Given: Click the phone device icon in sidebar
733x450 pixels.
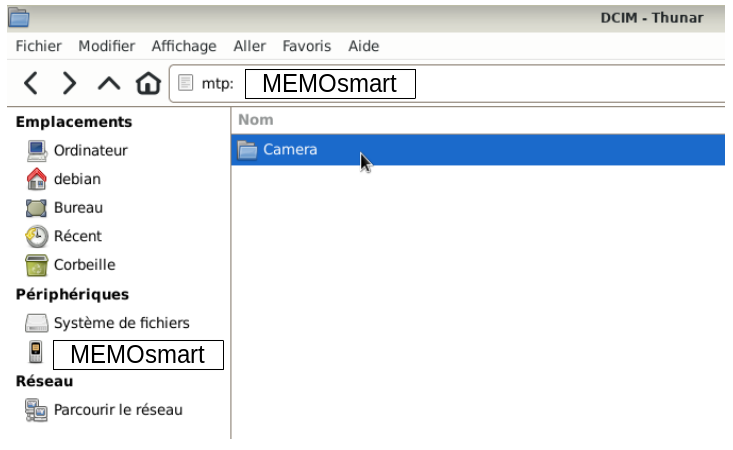Looking at the screenshot, I should [36, 352].
